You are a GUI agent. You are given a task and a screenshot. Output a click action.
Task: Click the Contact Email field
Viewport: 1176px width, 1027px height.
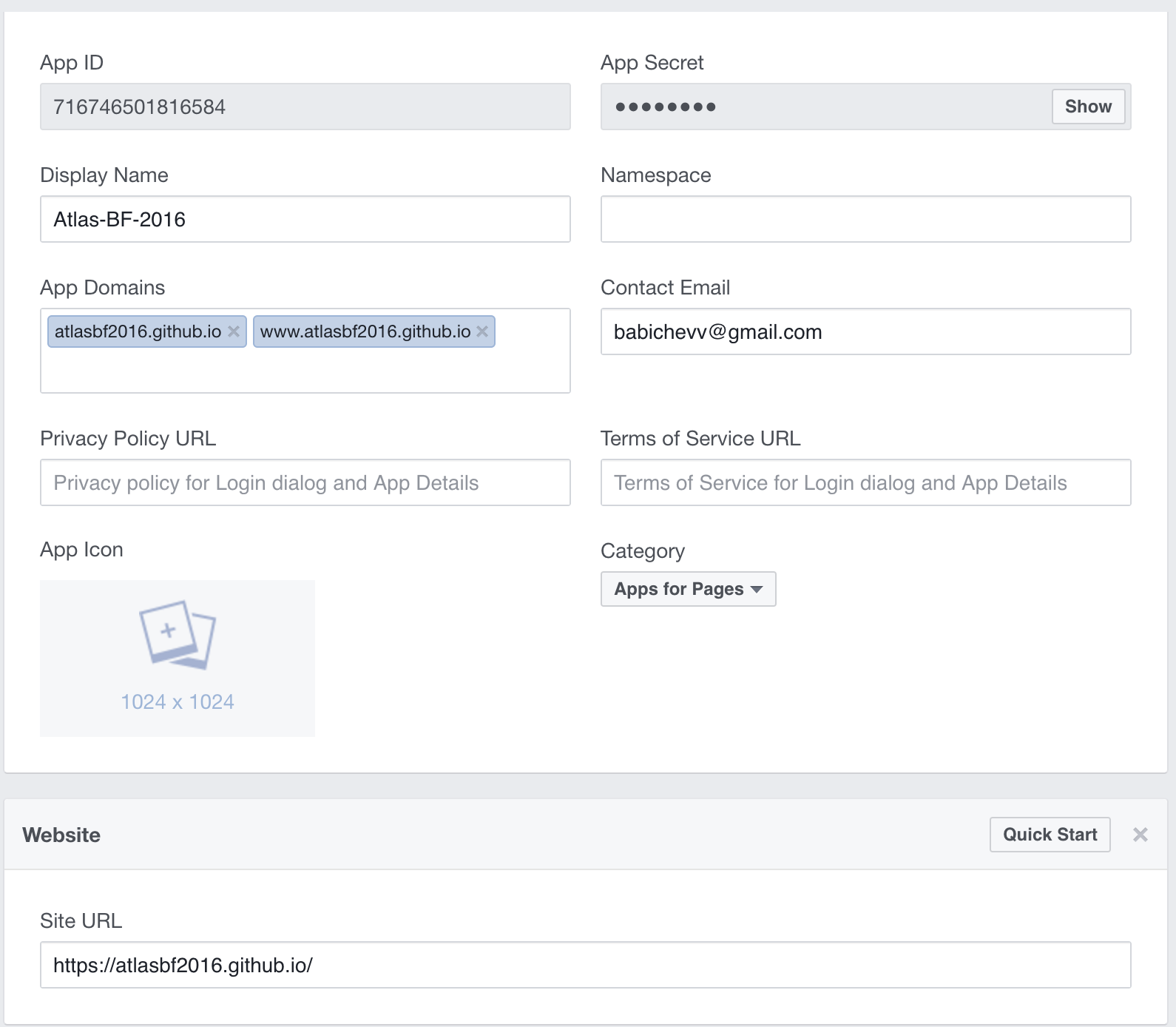click(x=865, y=331)
